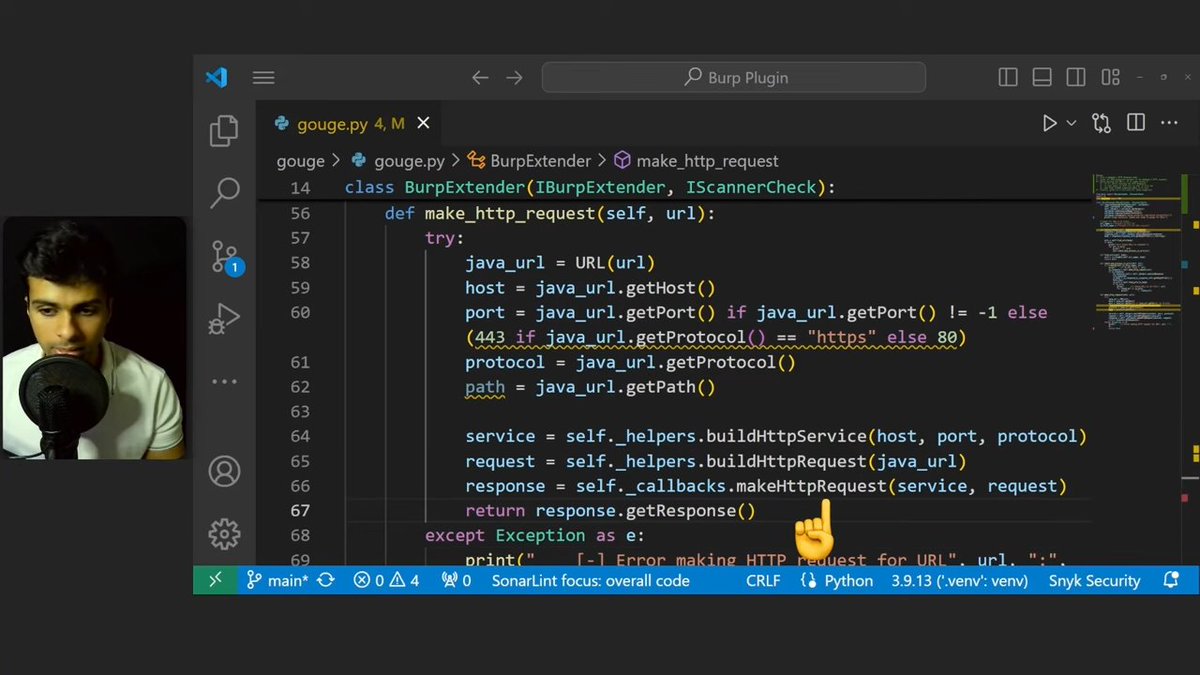Open the Accounts menu icon
The height and width of the screenshot is (675, 1200).
224,470
